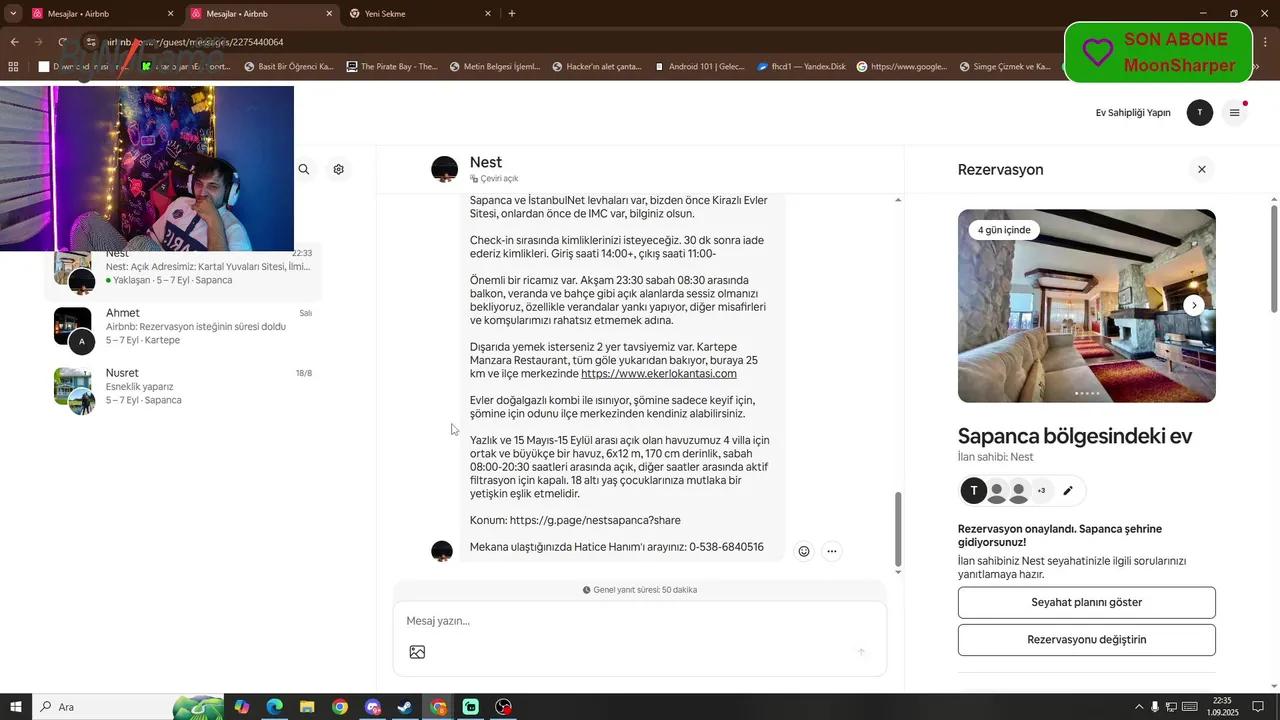The width and height of the screenshot is (1280, 720).
Task: Click the microphone tray icon
Action: [x=1155, y=707]
